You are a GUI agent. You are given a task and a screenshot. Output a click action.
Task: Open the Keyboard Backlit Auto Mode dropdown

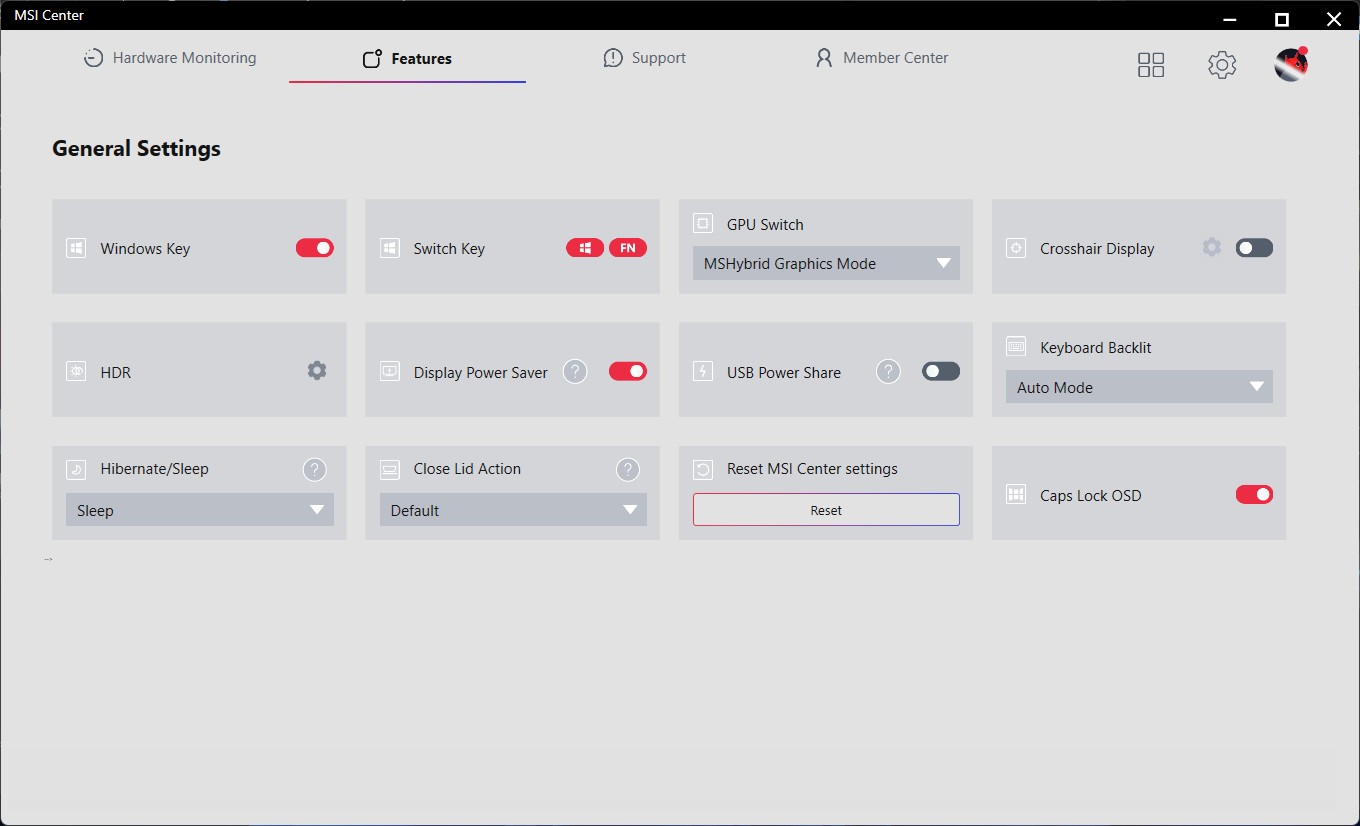(1139, 387)
